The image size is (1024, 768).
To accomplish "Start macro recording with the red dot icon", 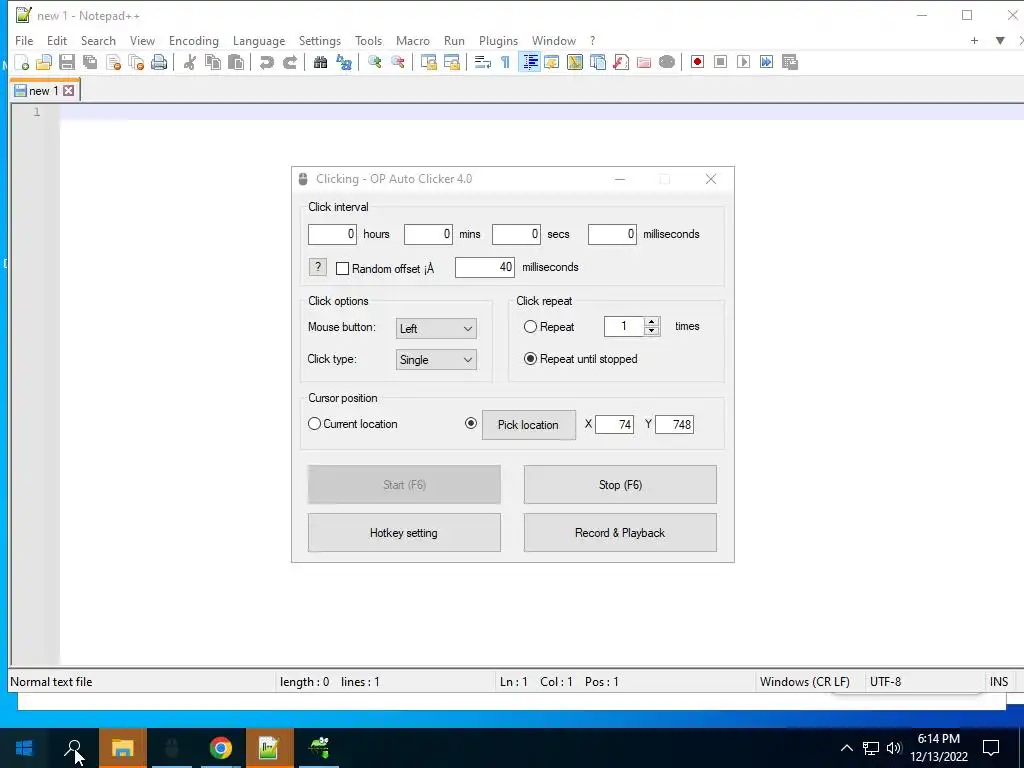I will [x=697, y=62].
